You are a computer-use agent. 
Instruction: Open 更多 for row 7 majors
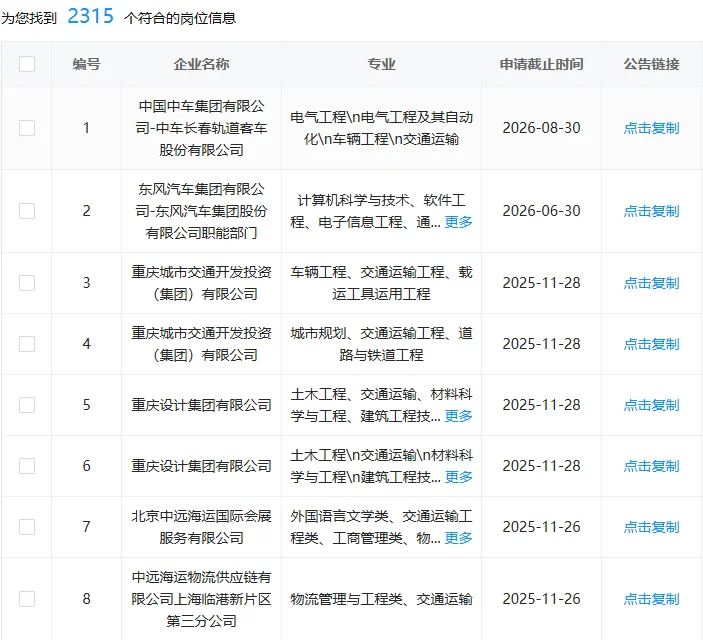[x=458, y=538]
